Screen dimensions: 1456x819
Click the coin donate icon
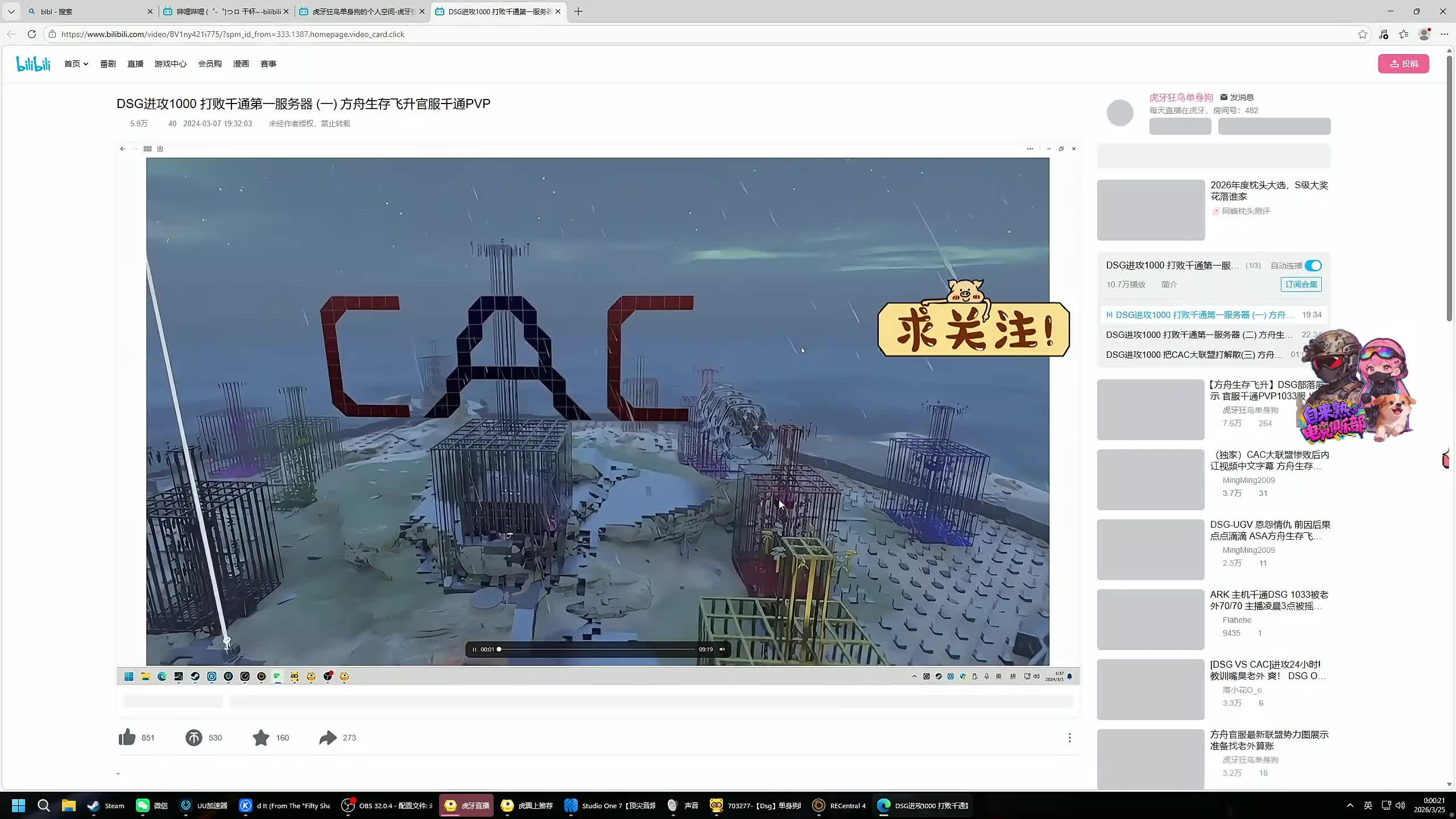[x=193, y=738]
